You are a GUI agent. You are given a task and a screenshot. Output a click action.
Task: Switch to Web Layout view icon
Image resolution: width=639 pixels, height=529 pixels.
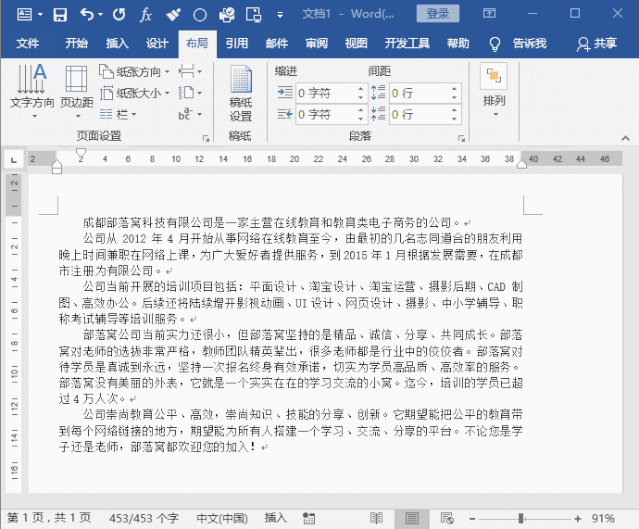[x=447, y=518]
